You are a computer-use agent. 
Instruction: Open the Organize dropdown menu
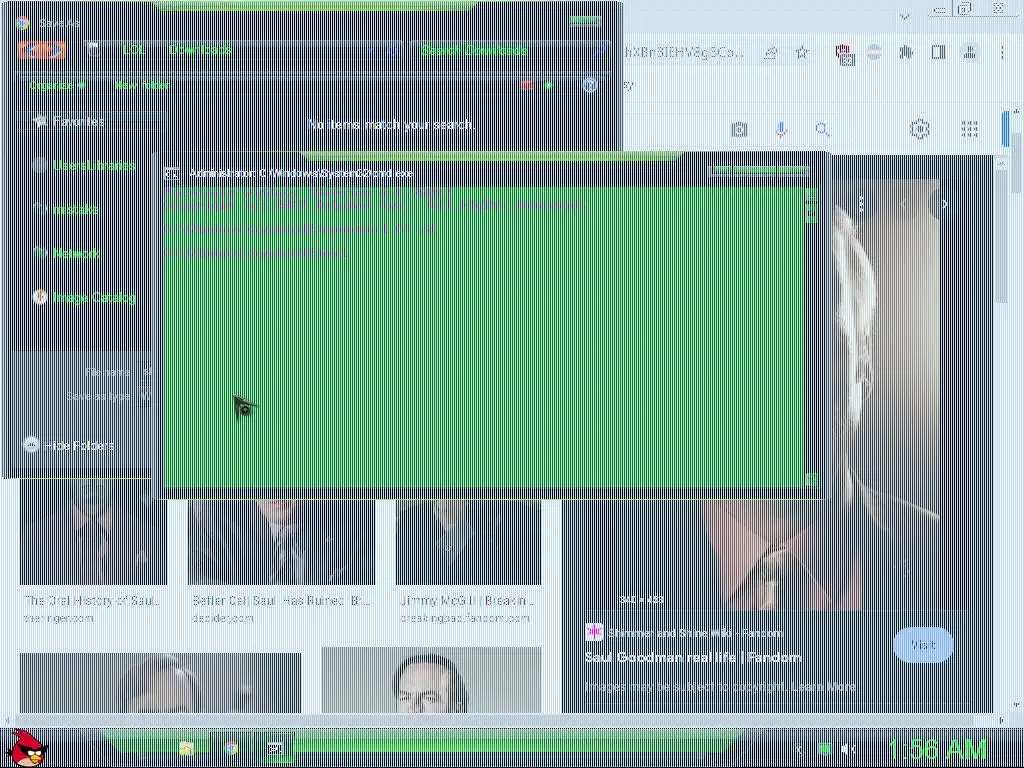[57, 85]
